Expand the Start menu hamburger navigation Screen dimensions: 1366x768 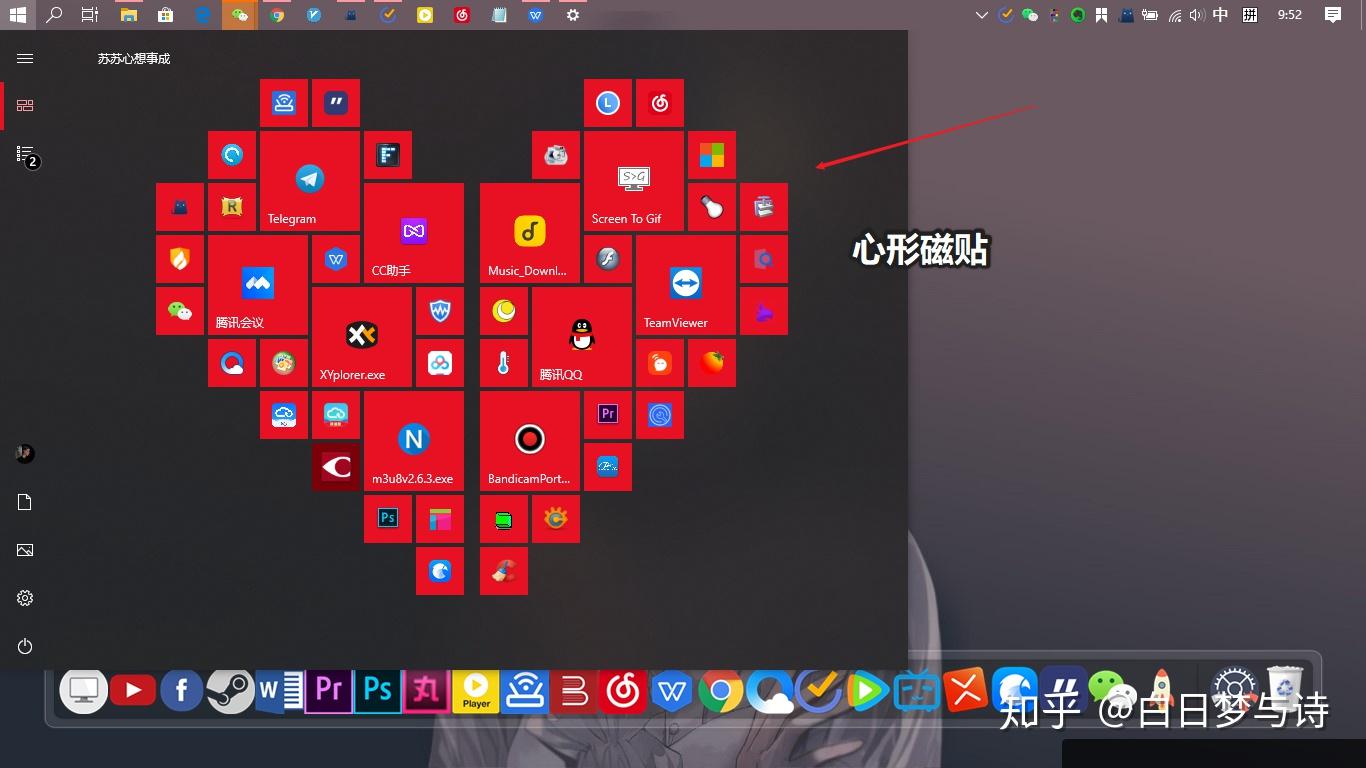25,59
